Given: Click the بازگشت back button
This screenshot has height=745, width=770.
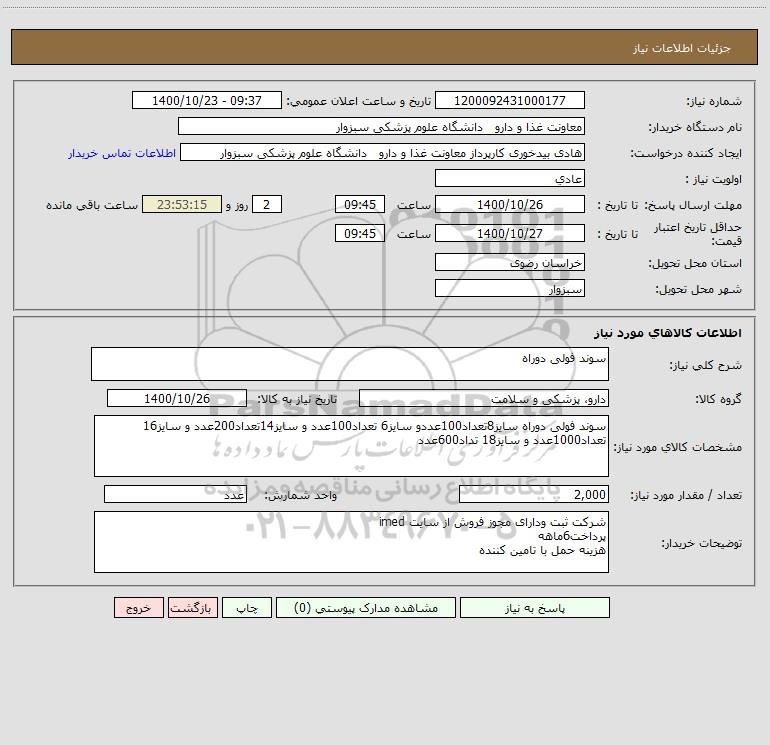Looking at the screenshot, I should 192,608.
